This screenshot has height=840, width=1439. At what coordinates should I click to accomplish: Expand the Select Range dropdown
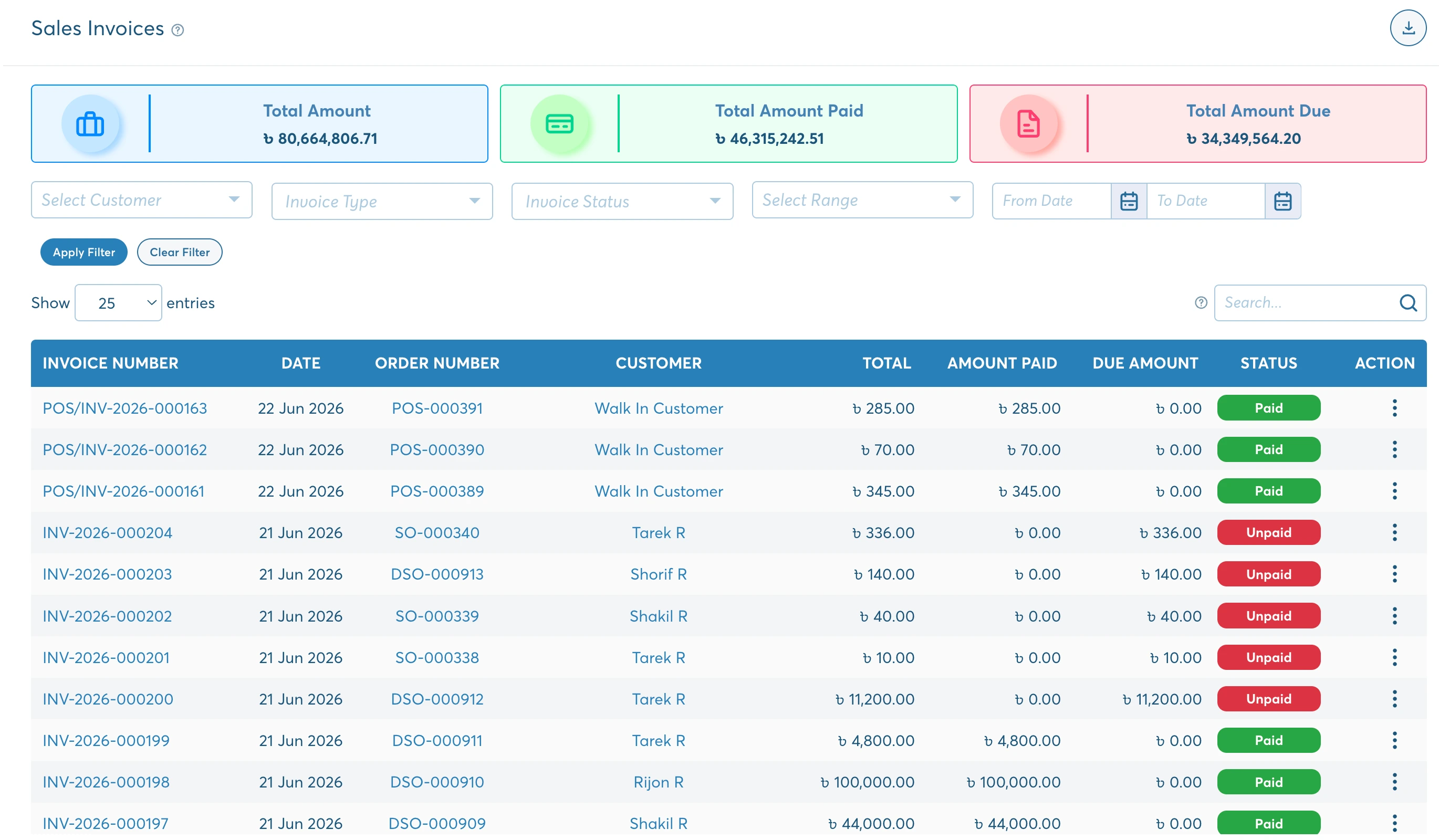click(862, 199)
